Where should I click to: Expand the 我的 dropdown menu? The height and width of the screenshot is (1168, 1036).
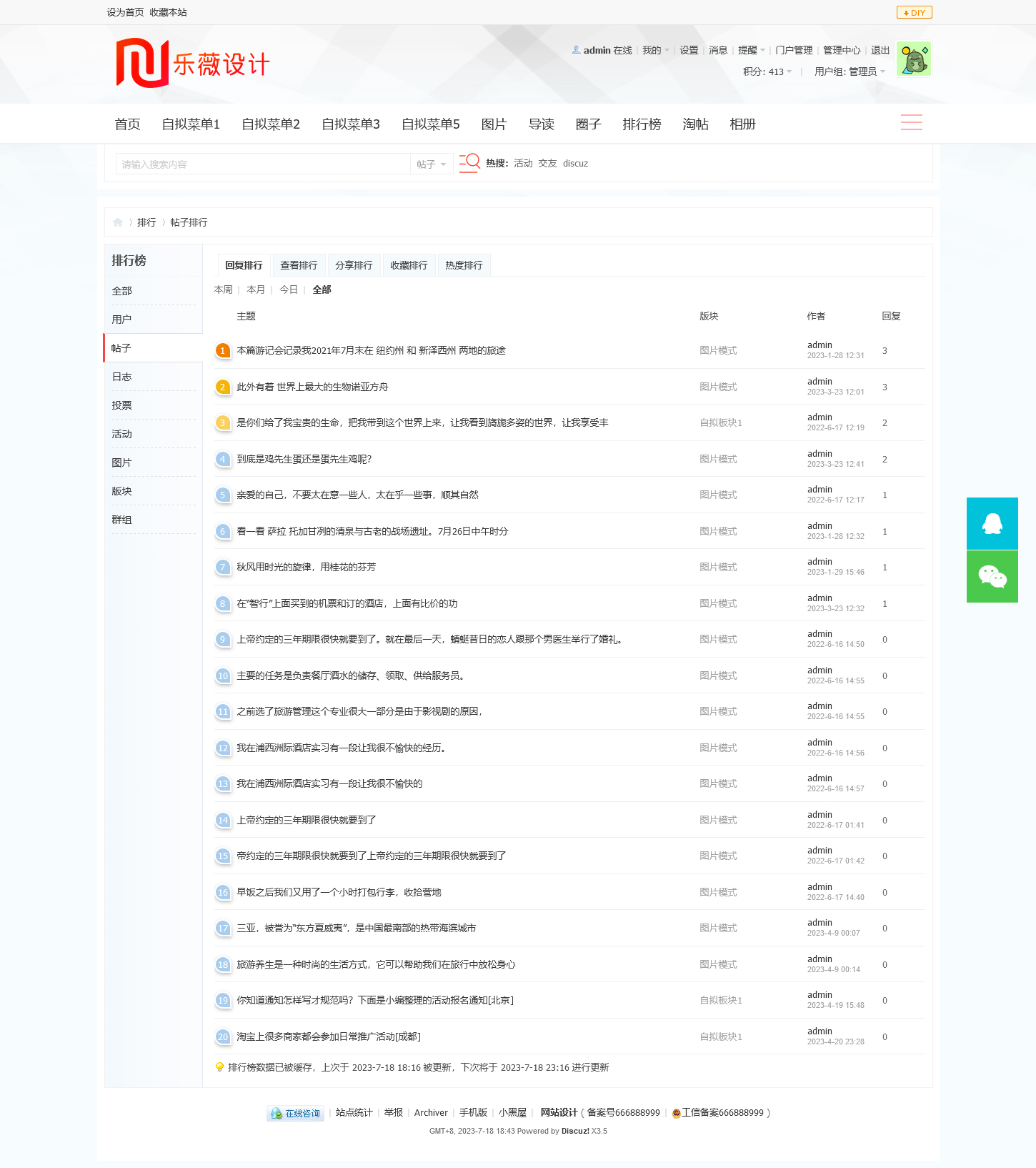655,50
